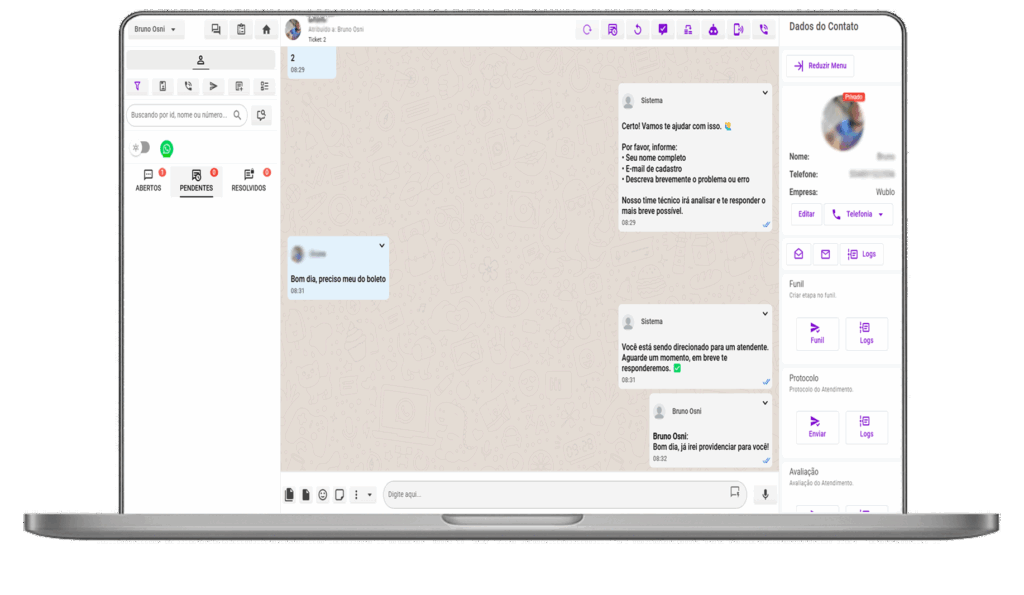Screen dimensions: 1024x595
Task: Click the microphone icon to record audio
Action: pos(765,494)
